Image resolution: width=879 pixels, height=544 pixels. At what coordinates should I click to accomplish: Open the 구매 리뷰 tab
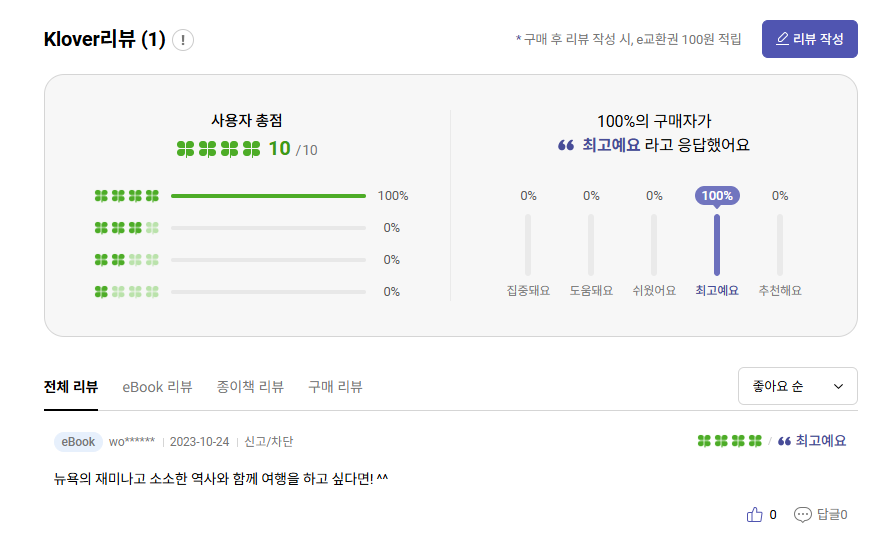pyautogui.click(x=335, y=387)
